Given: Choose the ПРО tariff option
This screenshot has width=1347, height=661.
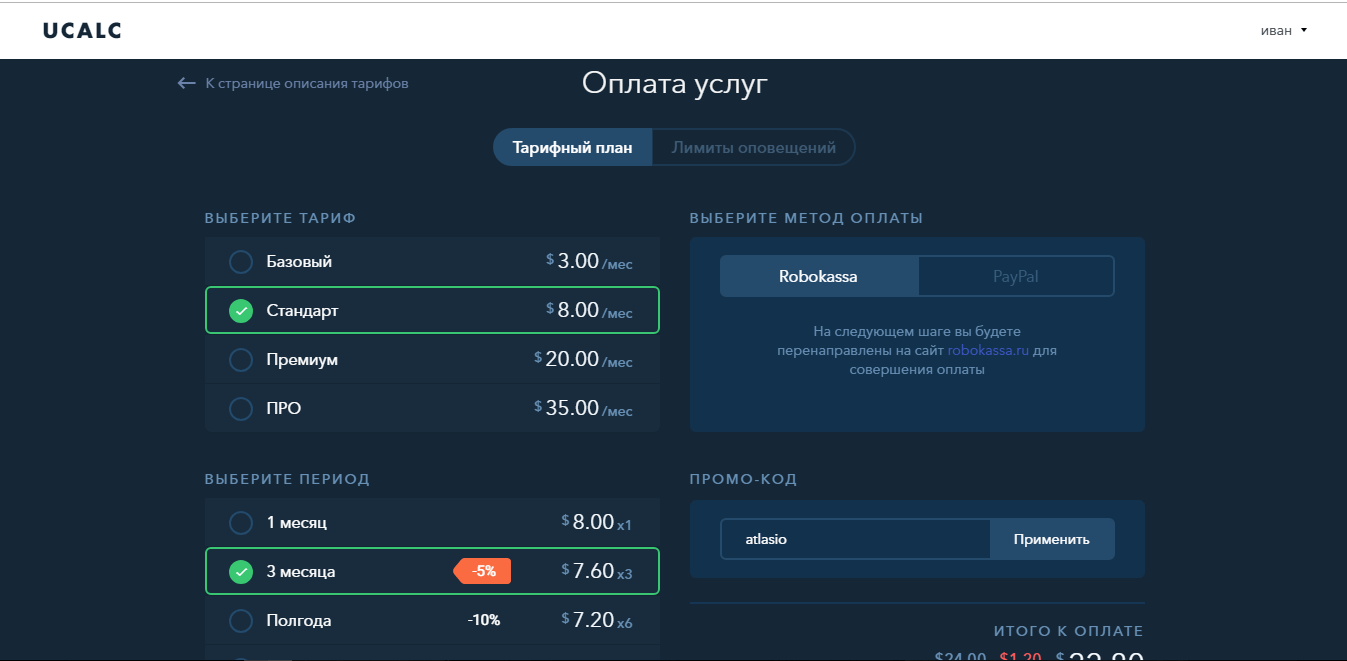Looking at the screenshot, I should point(241,409).
